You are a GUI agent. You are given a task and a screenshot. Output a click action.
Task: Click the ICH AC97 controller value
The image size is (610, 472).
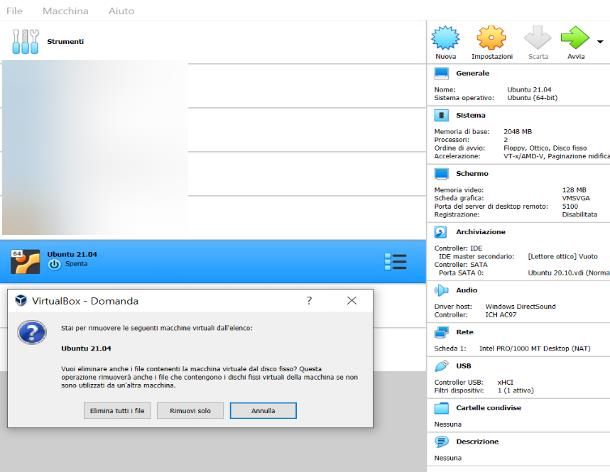tap(501, 314)
